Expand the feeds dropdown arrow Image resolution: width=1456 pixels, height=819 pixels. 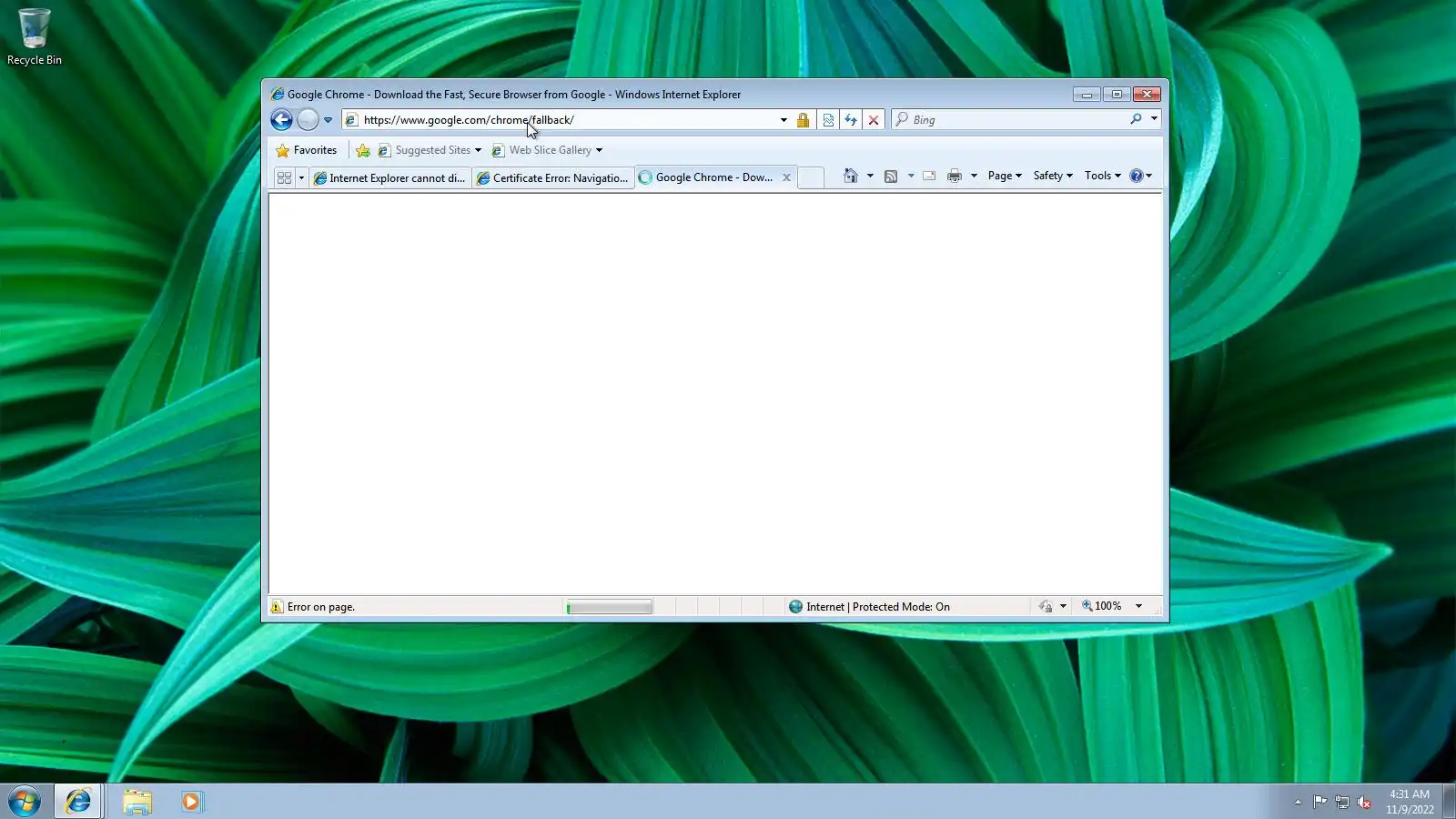pyautogui.click(x=911, y=177)
